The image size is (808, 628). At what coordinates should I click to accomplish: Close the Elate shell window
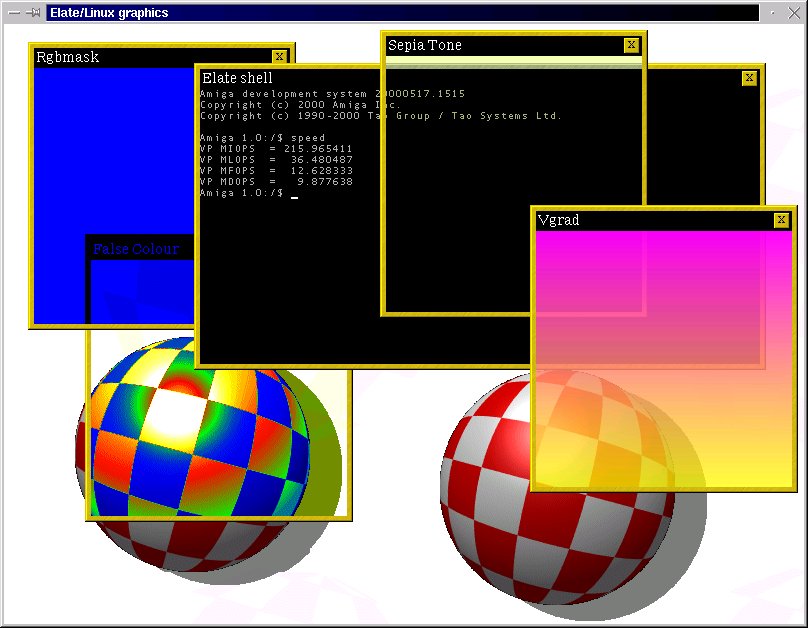[749, 78]
